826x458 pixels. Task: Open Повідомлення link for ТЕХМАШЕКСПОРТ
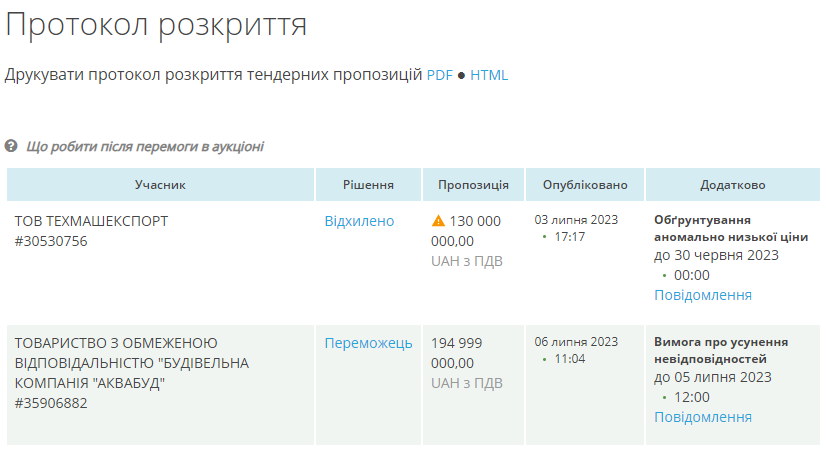point(703,295)
